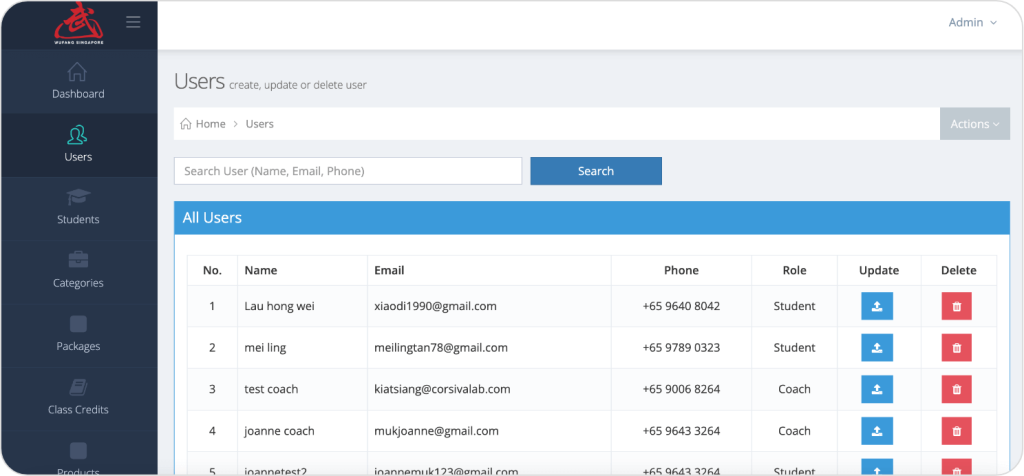This screenshot has width=1024, height=476.
Task: Click the update icon for joanne coach
Action: (877, 431)
